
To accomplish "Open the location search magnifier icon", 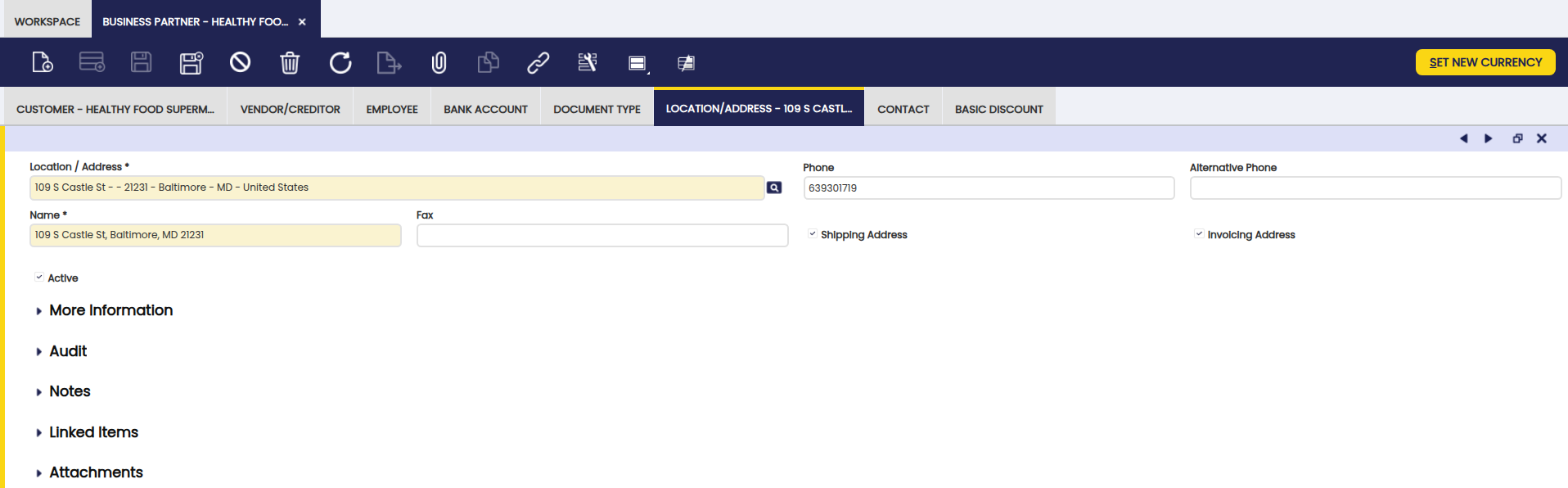I will tap(774, 188).
